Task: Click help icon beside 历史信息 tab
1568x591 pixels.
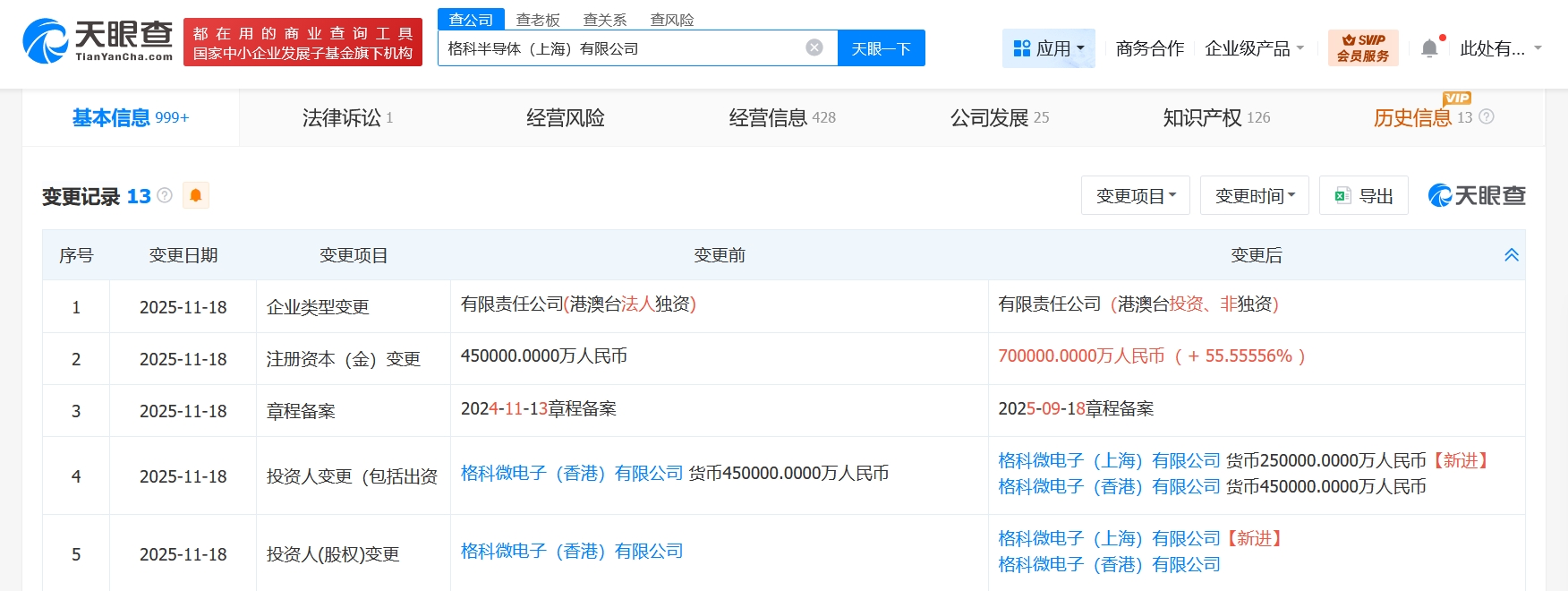Action: [x=1487, y=117]
